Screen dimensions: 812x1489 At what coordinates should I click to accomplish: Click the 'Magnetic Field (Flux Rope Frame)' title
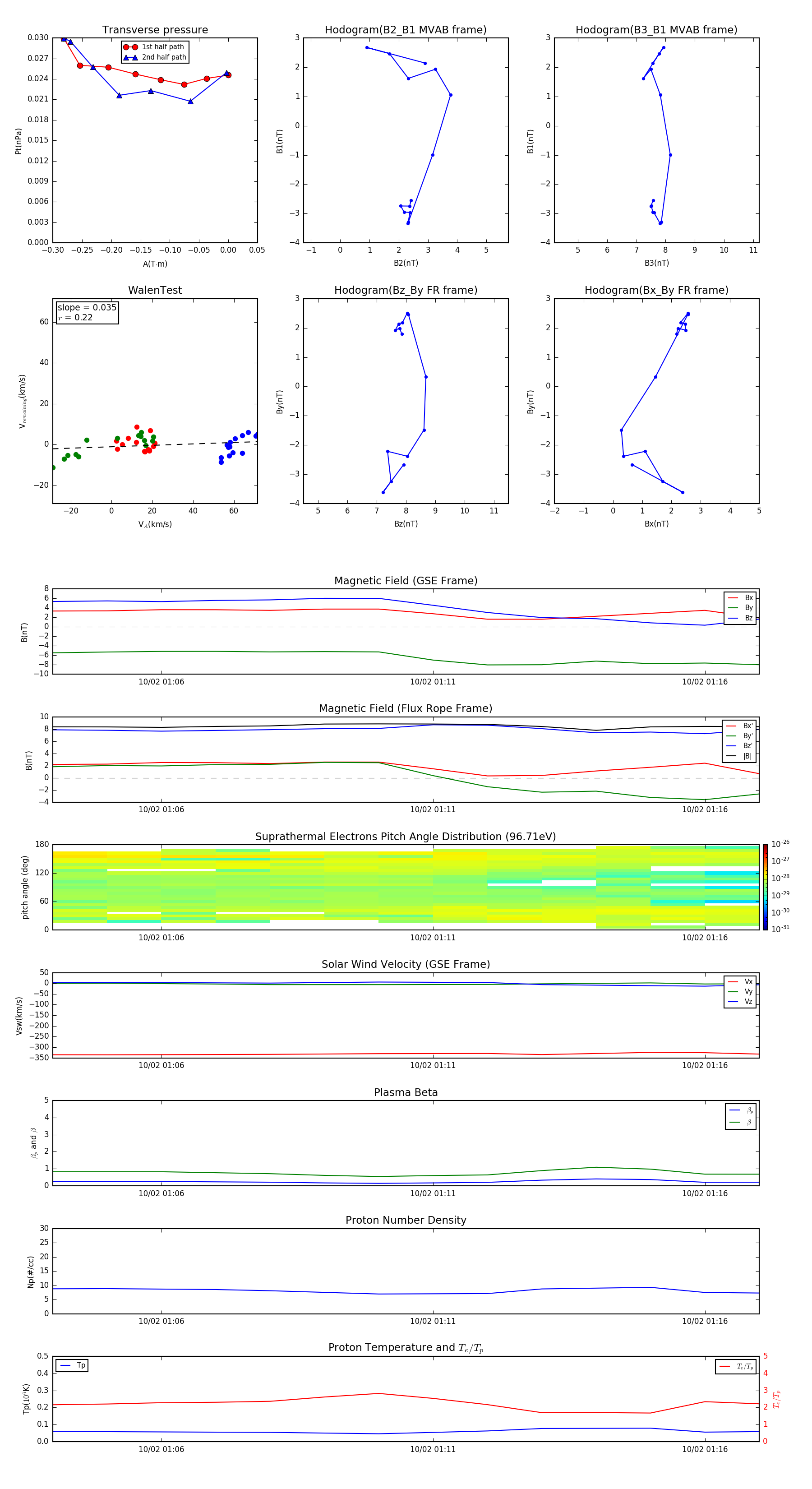click(406, 709)
